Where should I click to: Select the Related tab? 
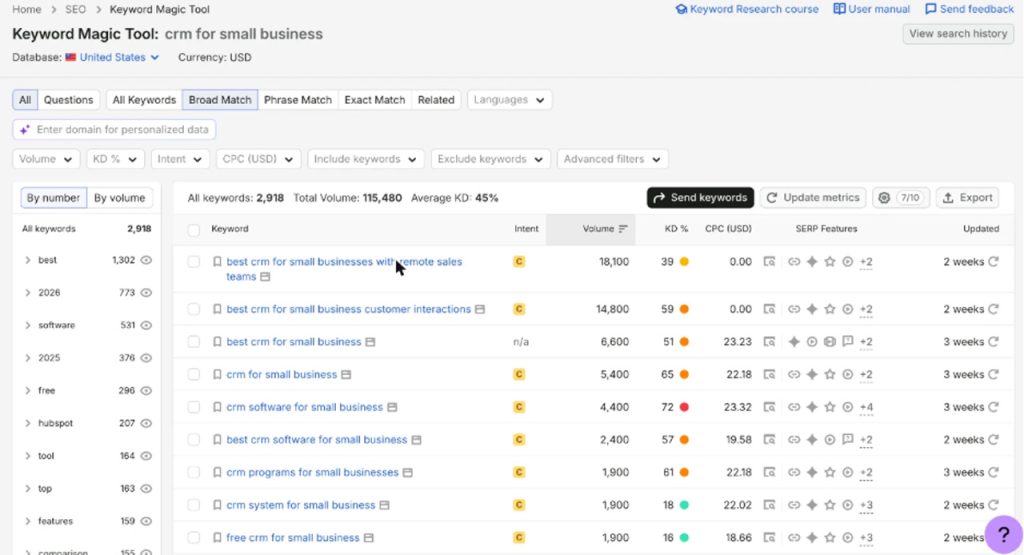[x=436, y=100]
